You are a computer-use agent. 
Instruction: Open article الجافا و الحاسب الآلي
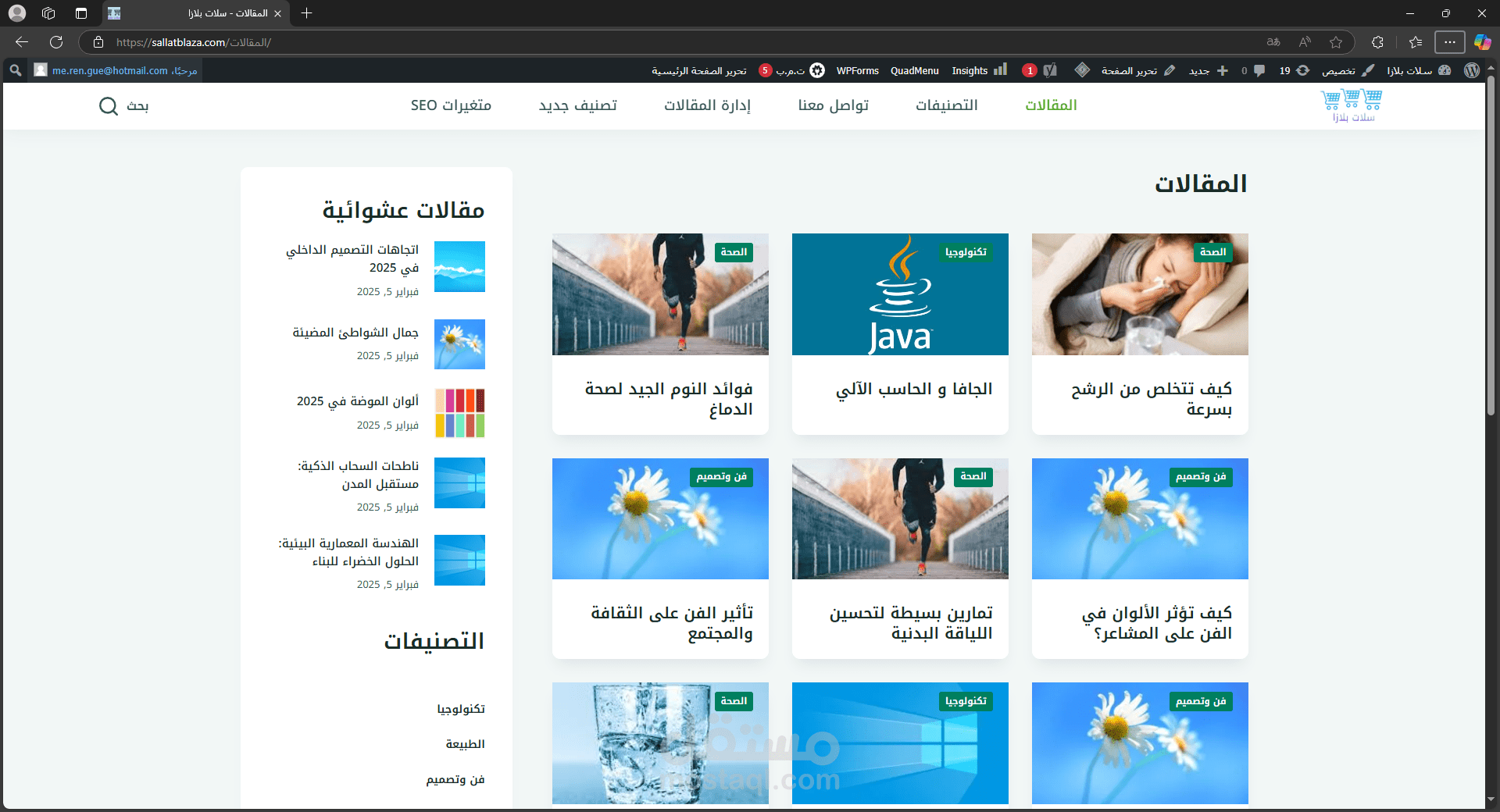click(x=914, y=389)
